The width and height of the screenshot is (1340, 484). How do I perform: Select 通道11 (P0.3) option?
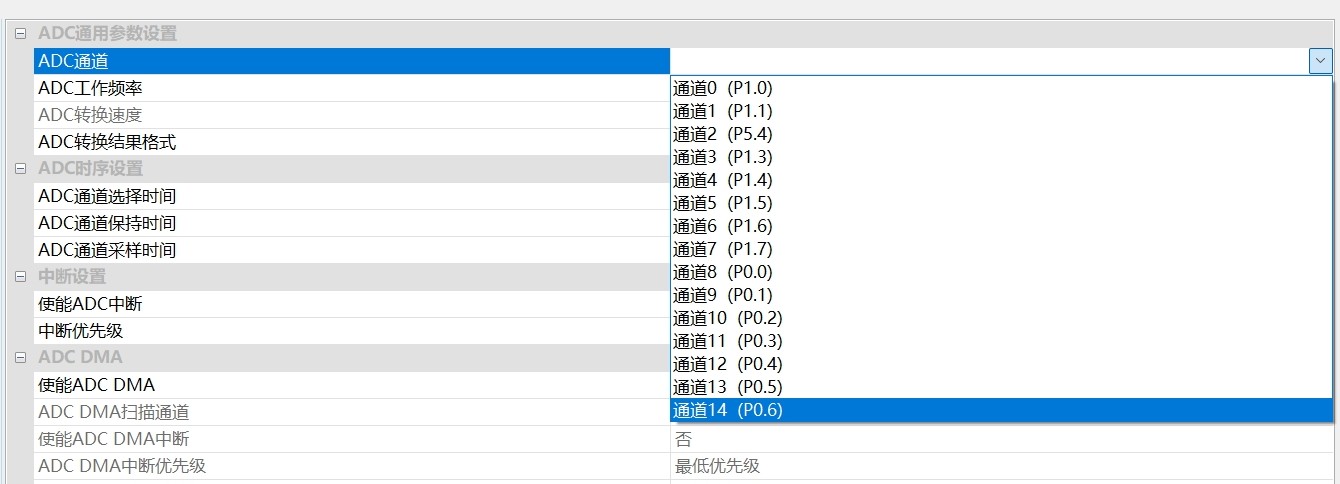(x=1001, y=341)
